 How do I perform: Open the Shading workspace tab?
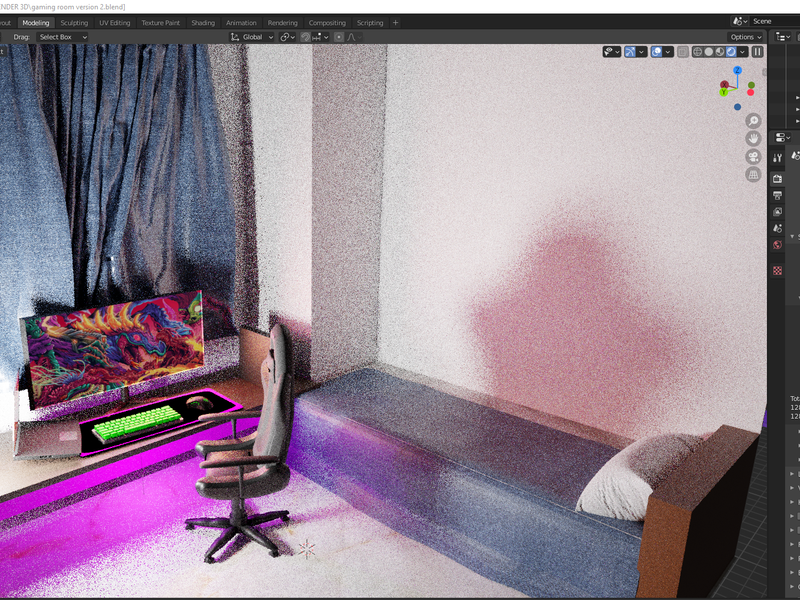(203, 22)
